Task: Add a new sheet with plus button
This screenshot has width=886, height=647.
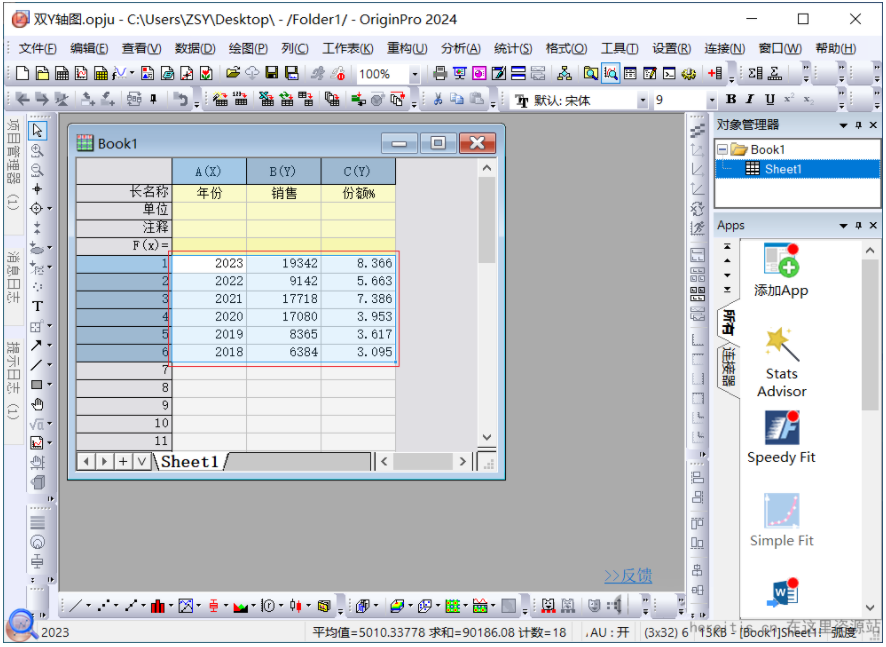Action: tap(123, 462)
